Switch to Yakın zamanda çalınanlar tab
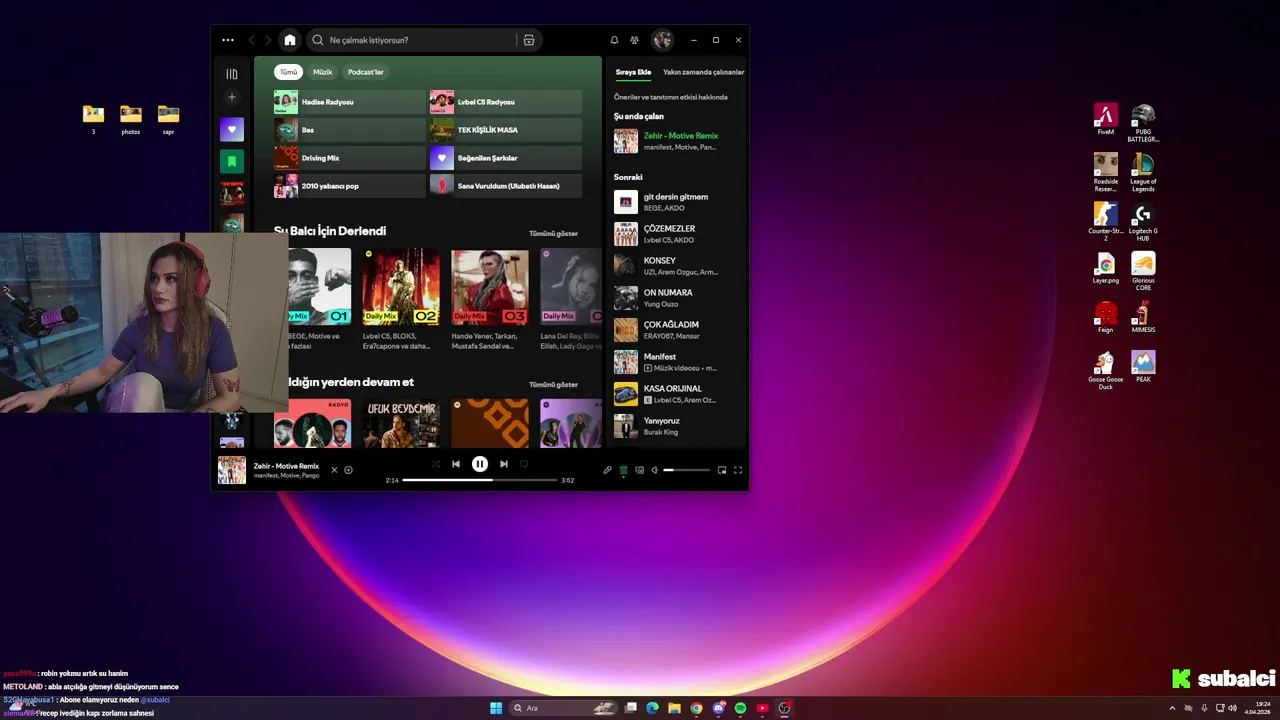Screen dimensions: 1280x720 703,72
